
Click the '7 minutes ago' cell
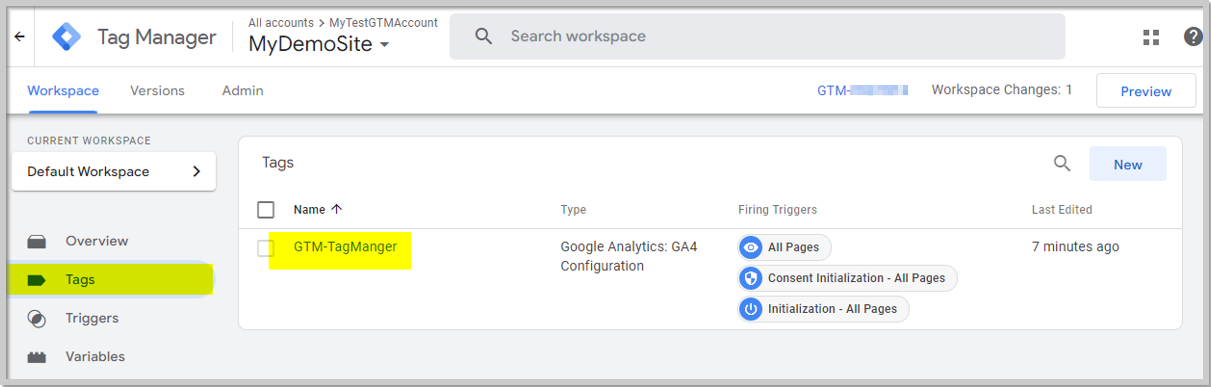pos(1076,247)
